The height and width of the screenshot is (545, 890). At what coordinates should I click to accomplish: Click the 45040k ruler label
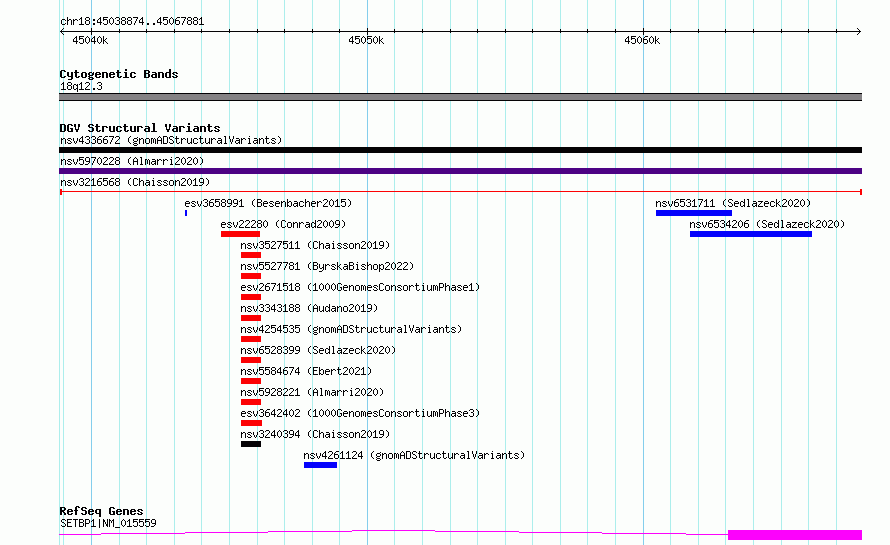tap(90, 40)
